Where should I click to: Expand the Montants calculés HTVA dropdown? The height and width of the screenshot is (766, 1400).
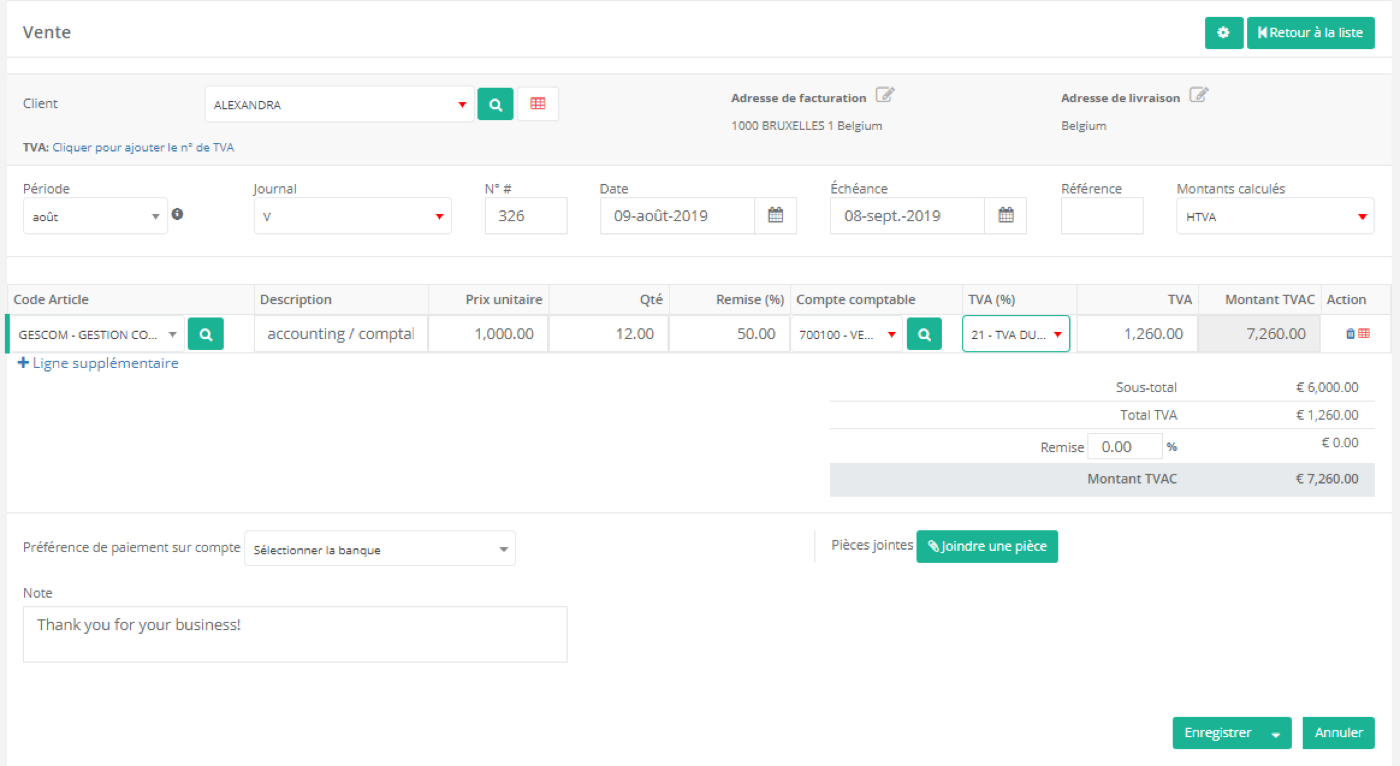tap(1275, 216)
